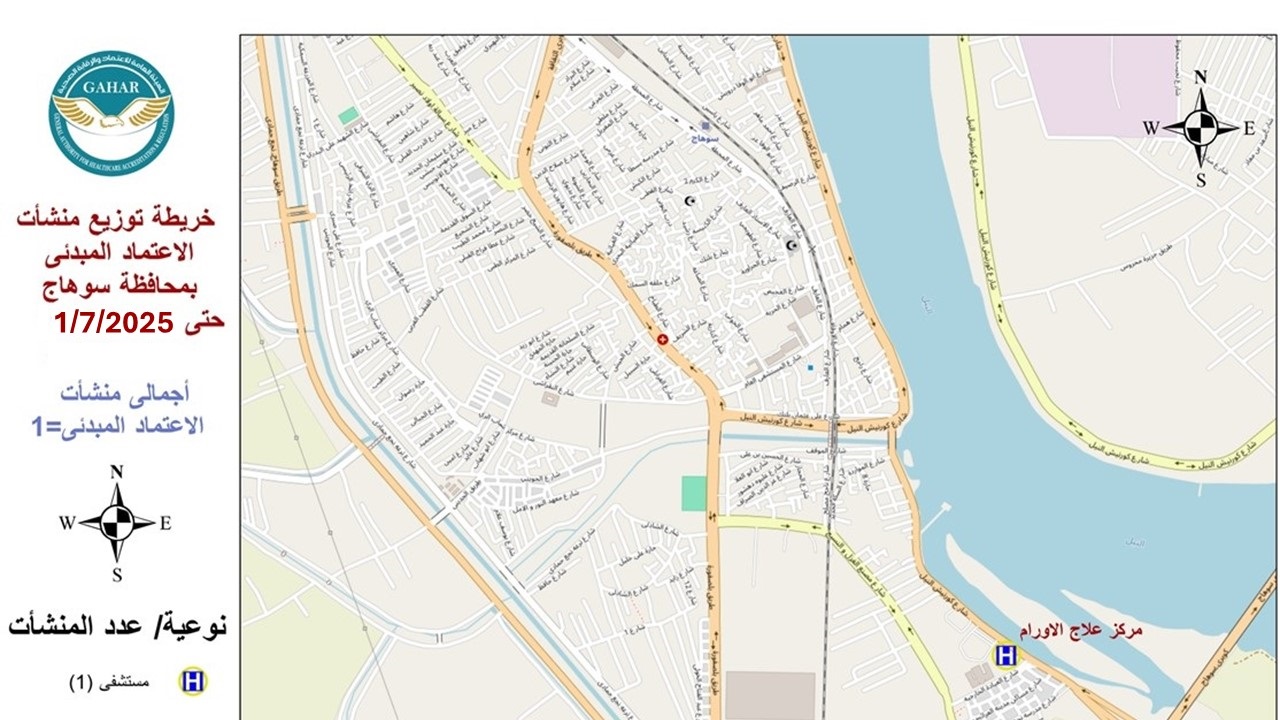This screenshot has width=1280, height=720.
Task: Click the large green park rectangle on the map
Action: tap(694, 494)
